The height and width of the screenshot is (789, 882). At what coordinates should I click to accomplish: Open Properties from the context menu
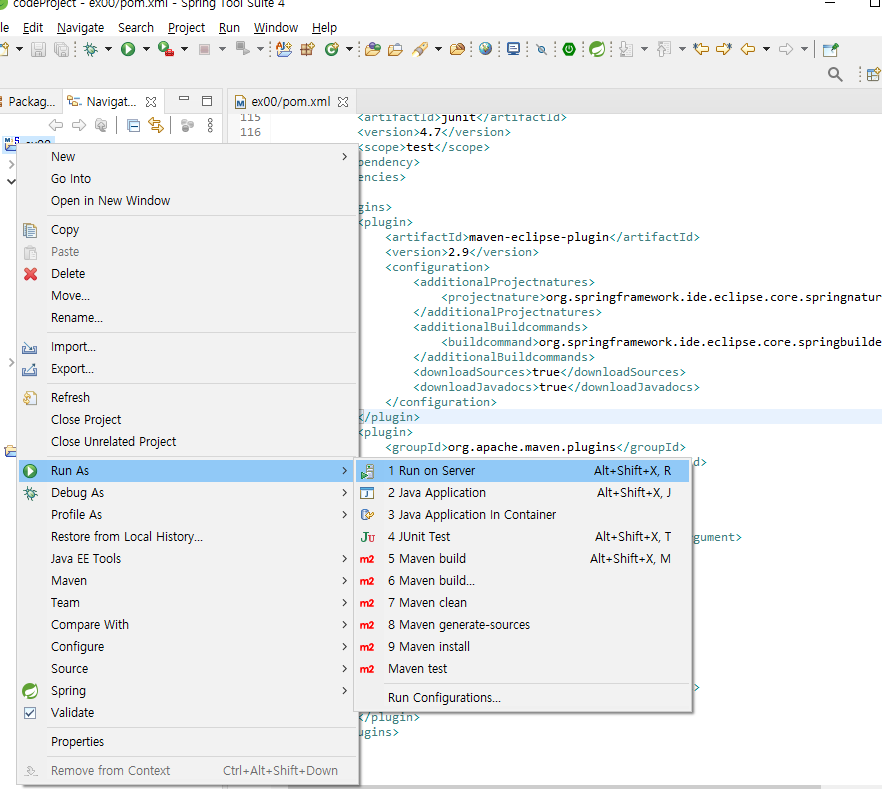188,742
